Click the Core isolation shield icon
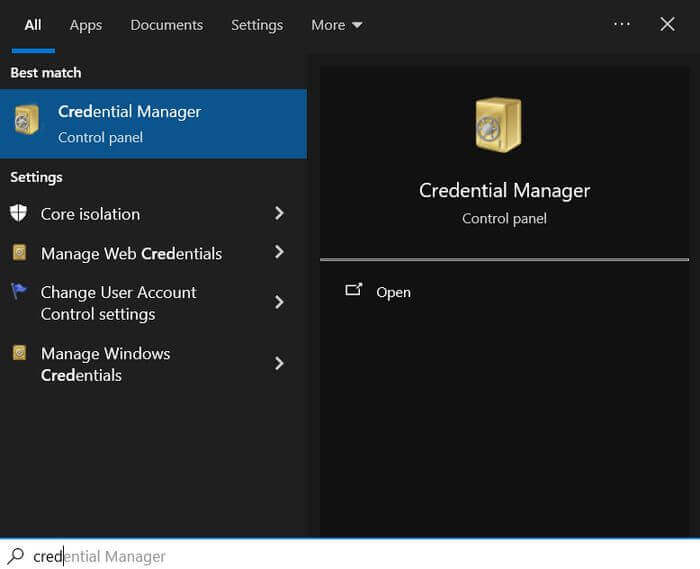The width and height of the screenshot is (700, 569). click(19, 213)
